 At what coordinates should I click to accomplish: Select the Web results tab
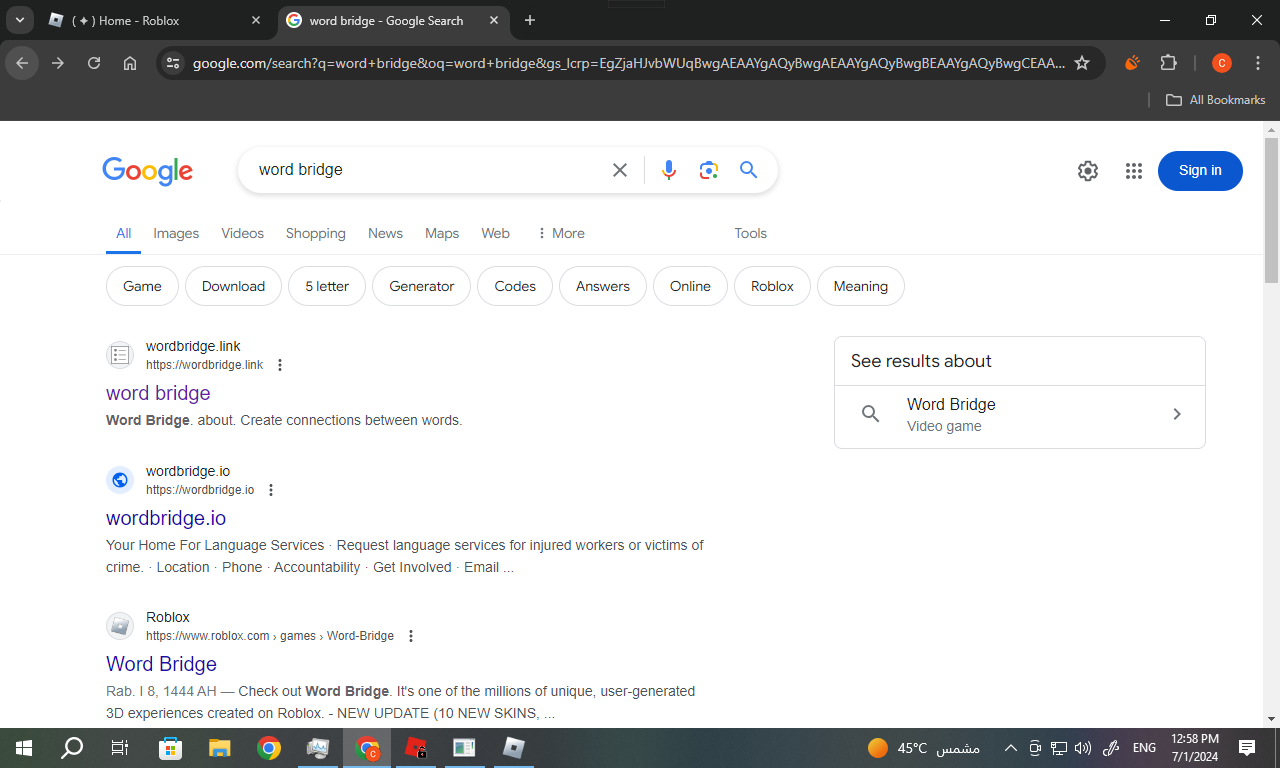(496, 233)
